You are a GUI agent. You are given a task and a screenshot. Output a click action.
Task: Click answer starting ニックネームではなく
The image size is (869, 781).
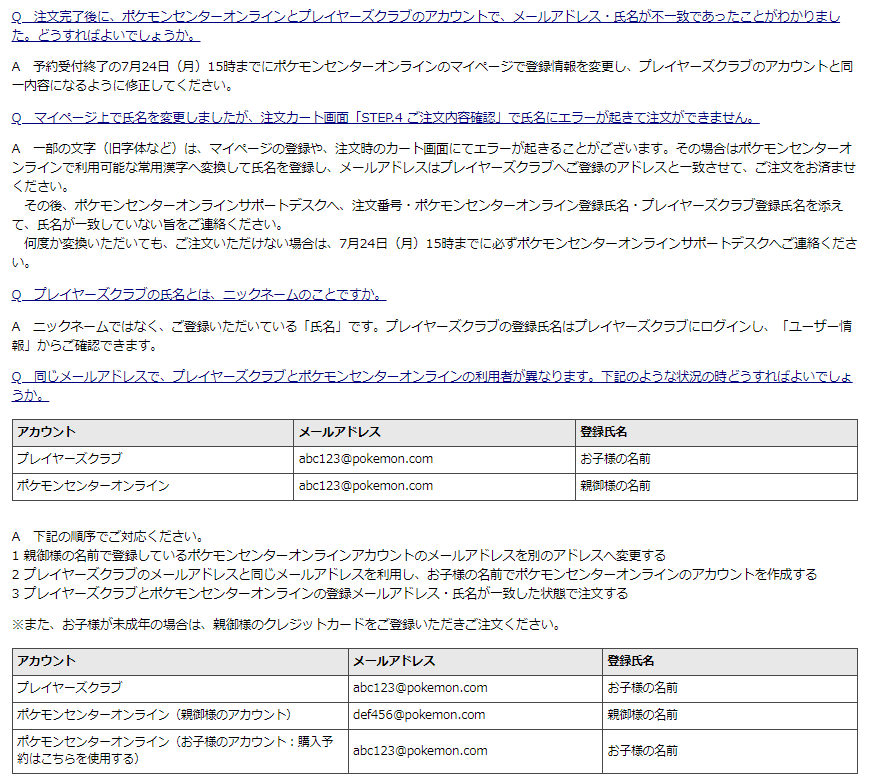click(432, 336)
